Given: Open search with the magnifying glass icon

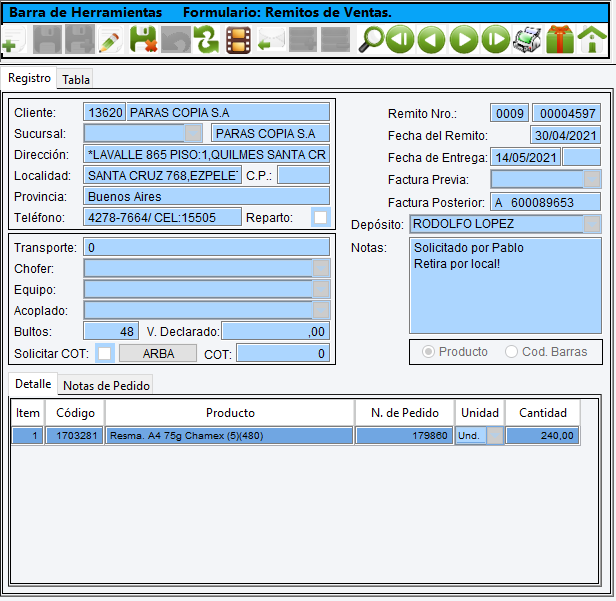Looking at the screenshot, I should click(370, 40).
